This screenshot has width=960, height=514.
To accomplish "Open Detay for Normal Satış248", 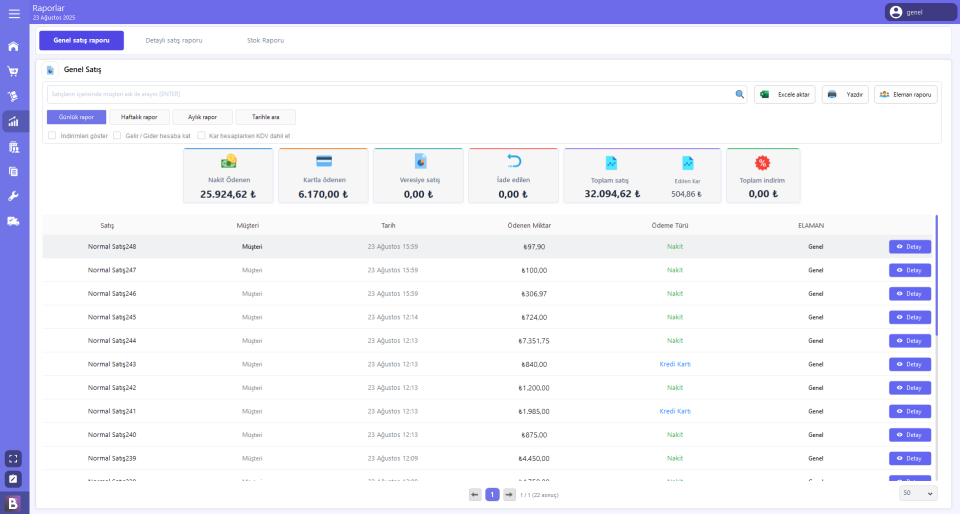I will click(909, 246).
